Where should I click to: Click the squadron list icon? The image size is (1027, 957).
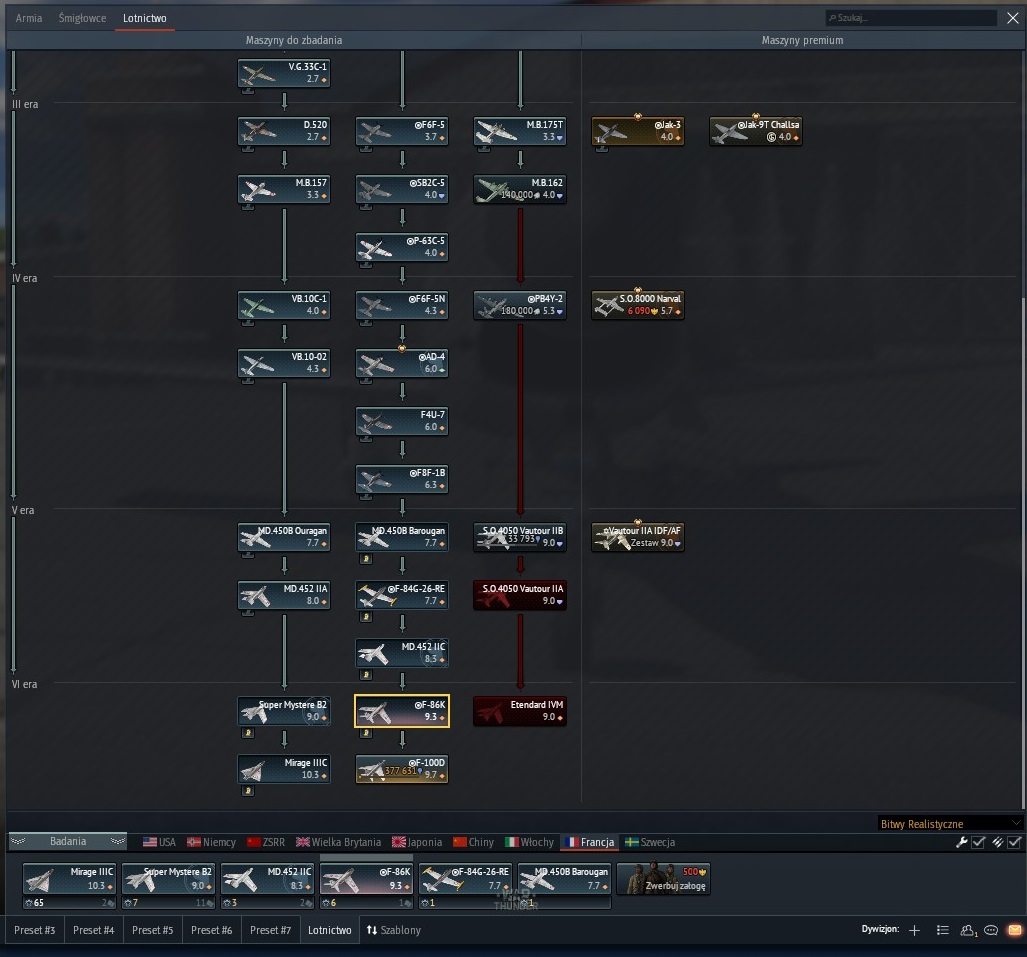943,930
